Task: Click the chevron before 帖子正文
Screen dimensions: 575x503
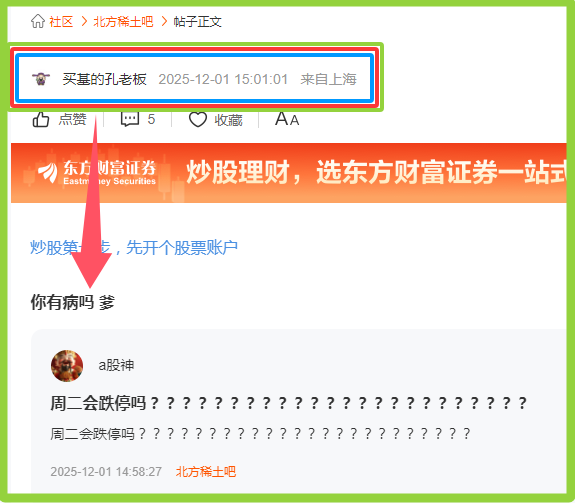Action: click(x=164, y=22)
